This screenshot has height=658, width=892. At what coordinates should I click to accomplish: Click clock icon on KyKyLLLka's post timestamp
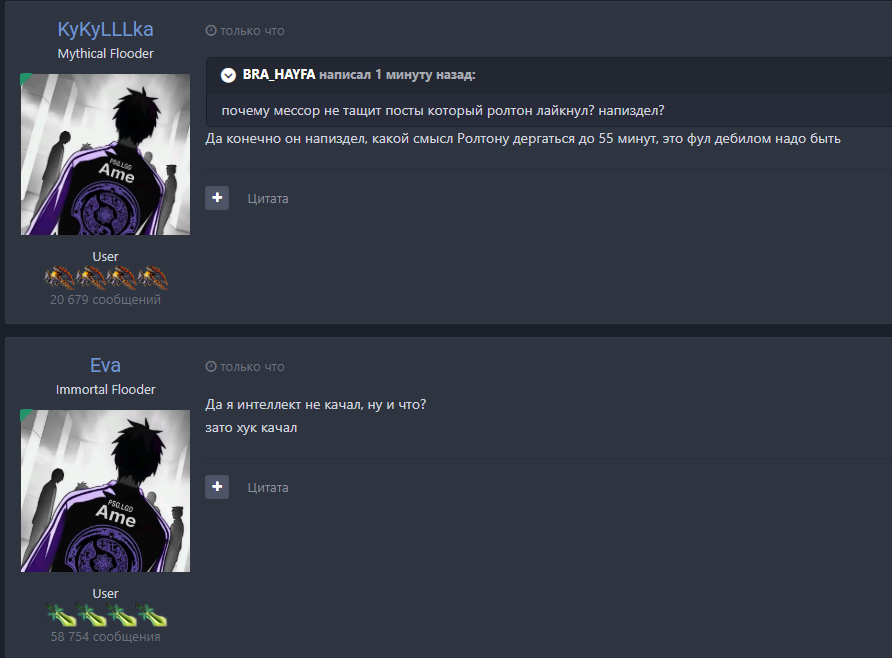[x=210, y=31]
